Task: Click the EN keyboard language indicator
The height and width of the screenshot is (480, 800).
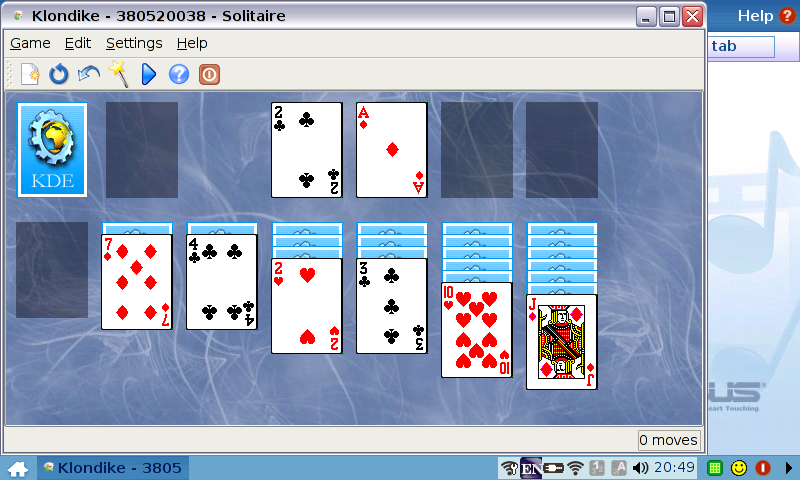Action: pyautogui.click(x=531, y=468)
